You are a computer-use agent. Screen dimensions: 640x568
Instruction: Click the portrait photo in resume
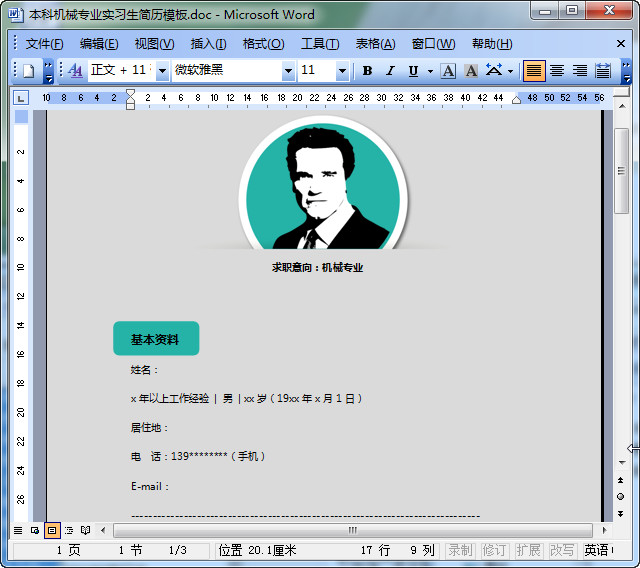click(x=323, y=184)
